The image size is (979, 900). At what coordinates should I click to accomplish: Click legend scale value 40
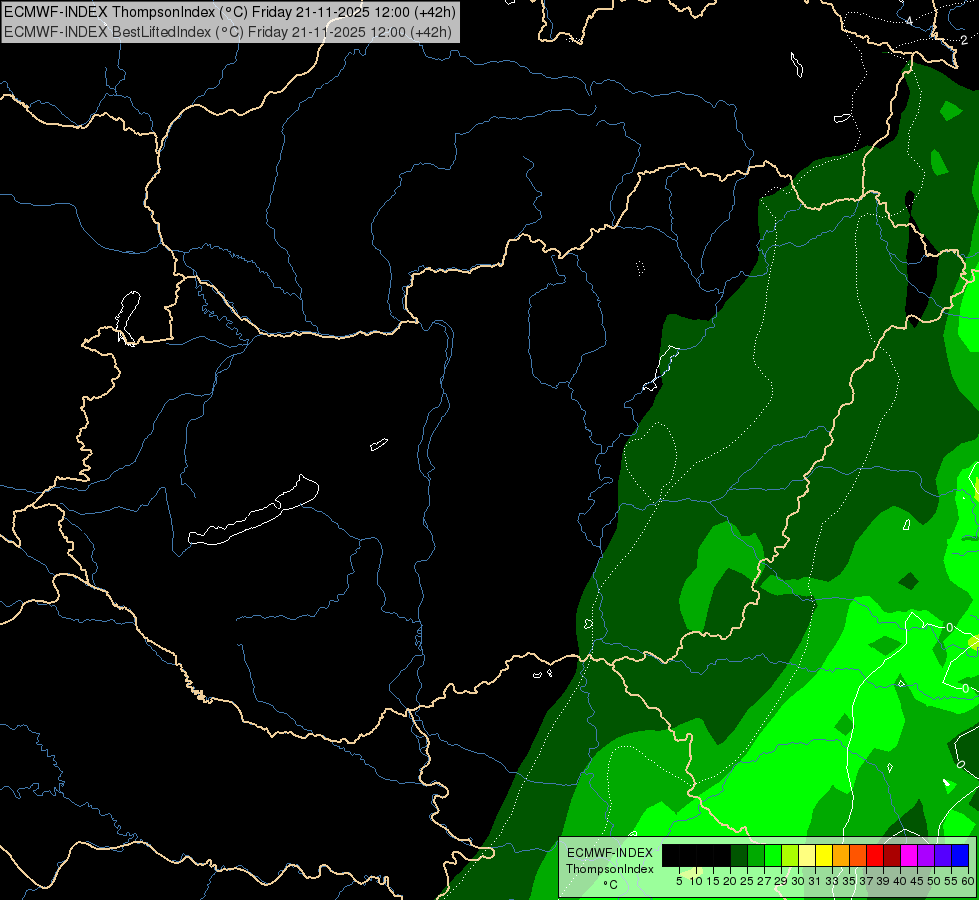900,881
